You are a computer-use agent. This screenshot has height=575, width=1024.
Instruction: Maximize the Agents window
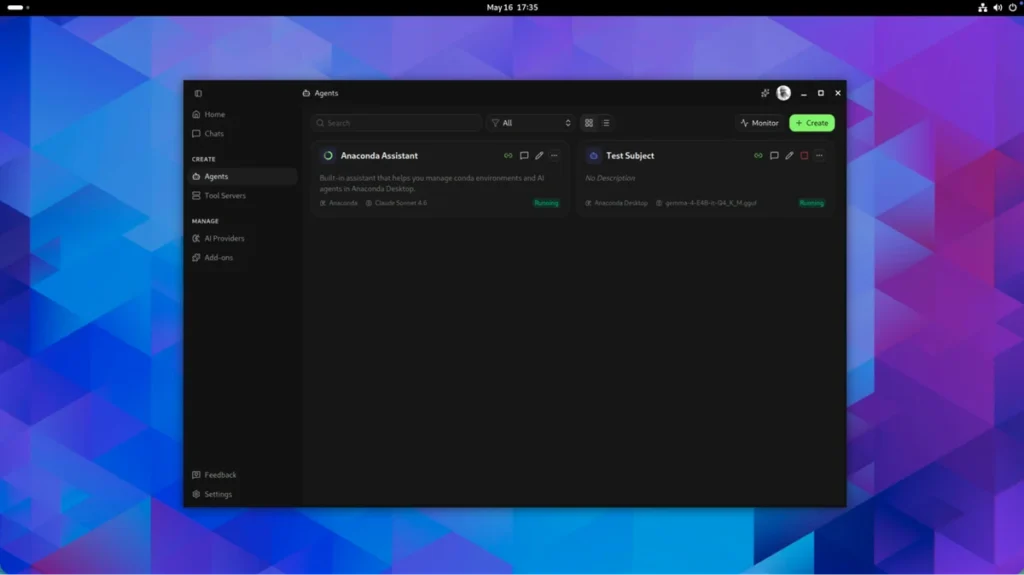[x=821, y=93]
